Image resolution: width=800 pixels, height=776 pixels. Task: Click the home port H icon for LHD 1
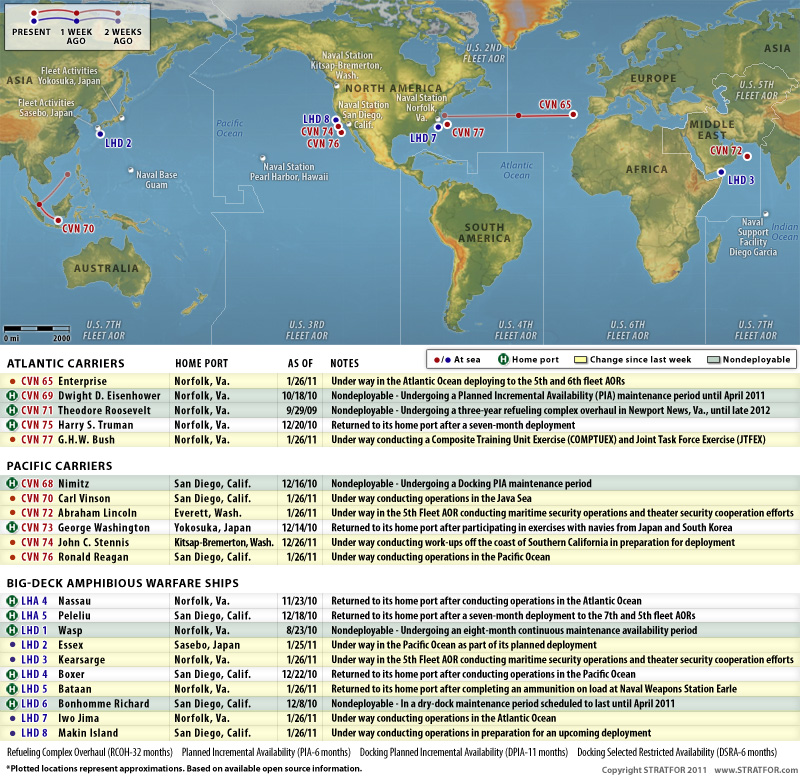coord(12,630)
